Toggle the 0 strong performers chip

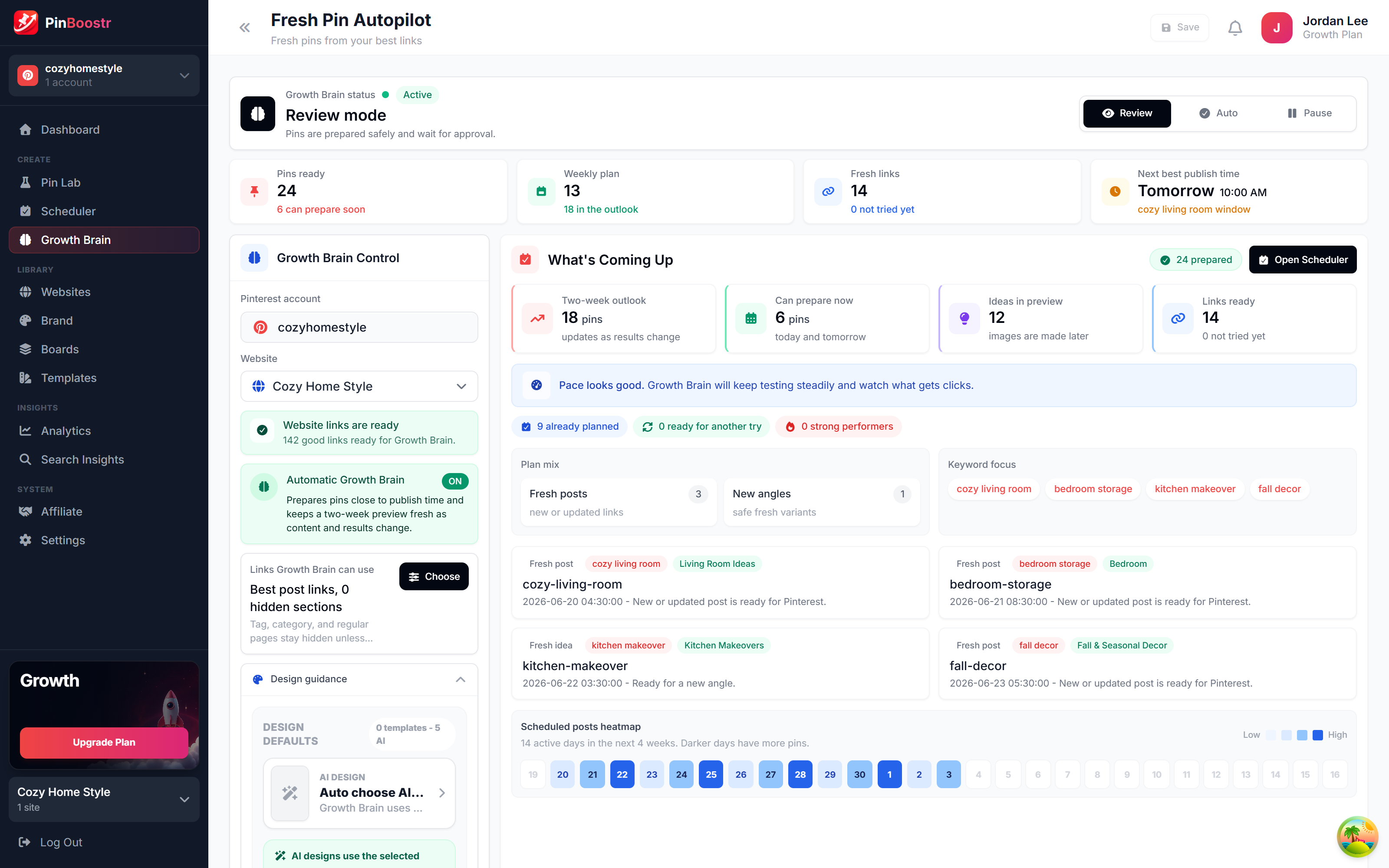pyautogui.click(x=839, y=427)
